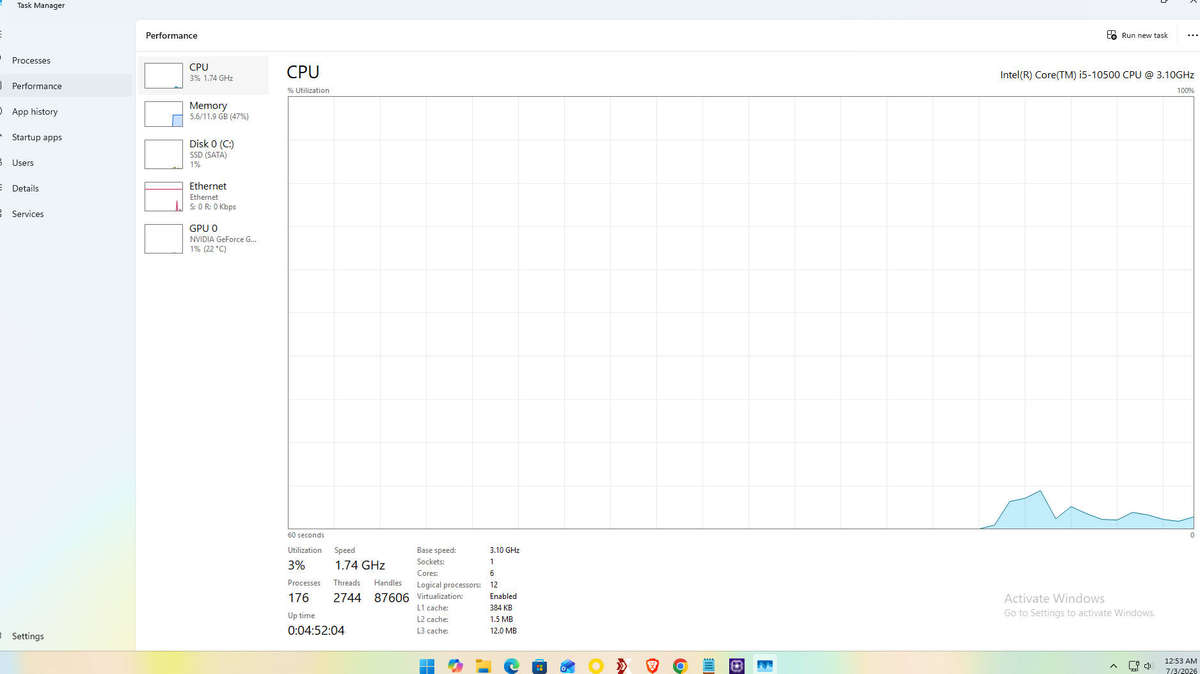Select the GPU 0 resource entry
The height and width of the screenshot is (674, 1200).
tap(205, 238)
